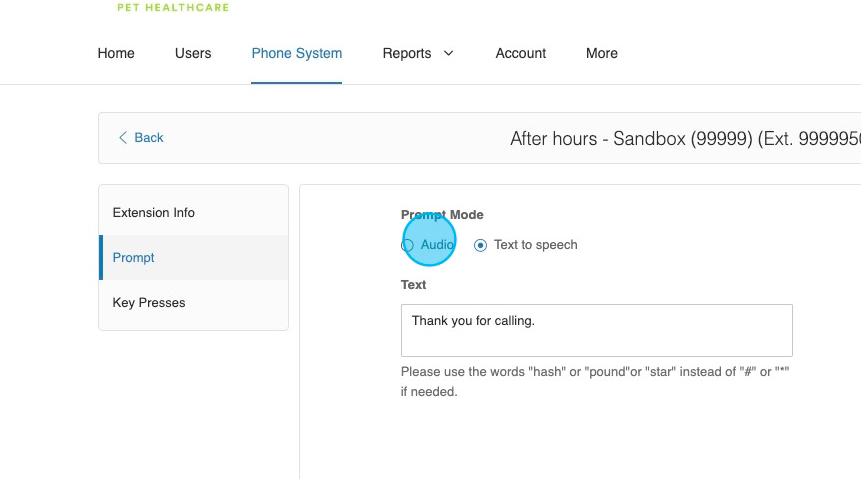The height and width of the screenshot is (479, 861).
Task: Select the Prompt sidebar tab
Action: (x=134, y=257)
